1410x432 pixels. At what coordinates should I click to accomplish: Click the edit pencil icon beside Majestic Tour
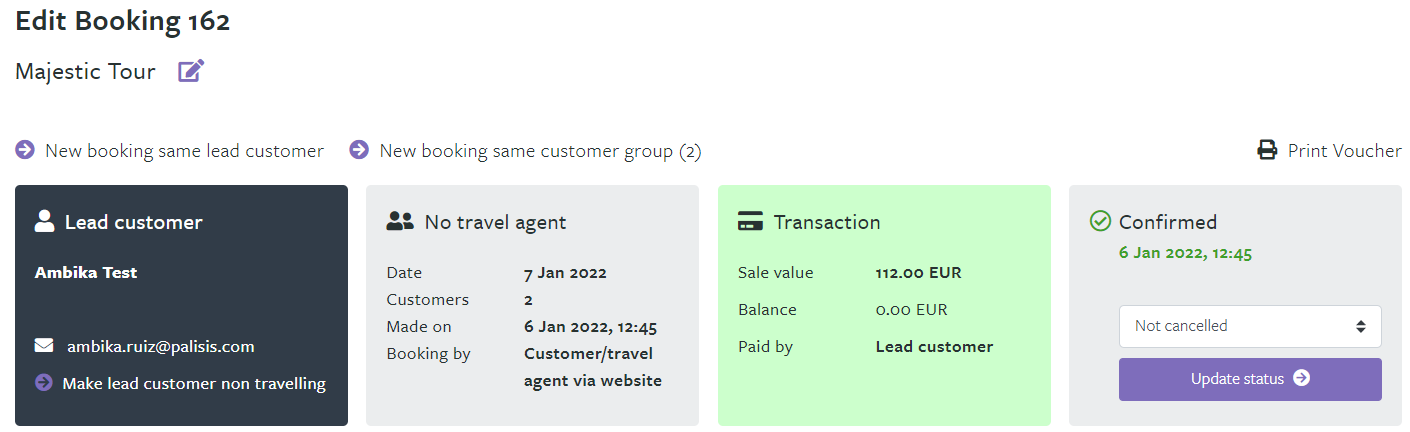point(191,71)
